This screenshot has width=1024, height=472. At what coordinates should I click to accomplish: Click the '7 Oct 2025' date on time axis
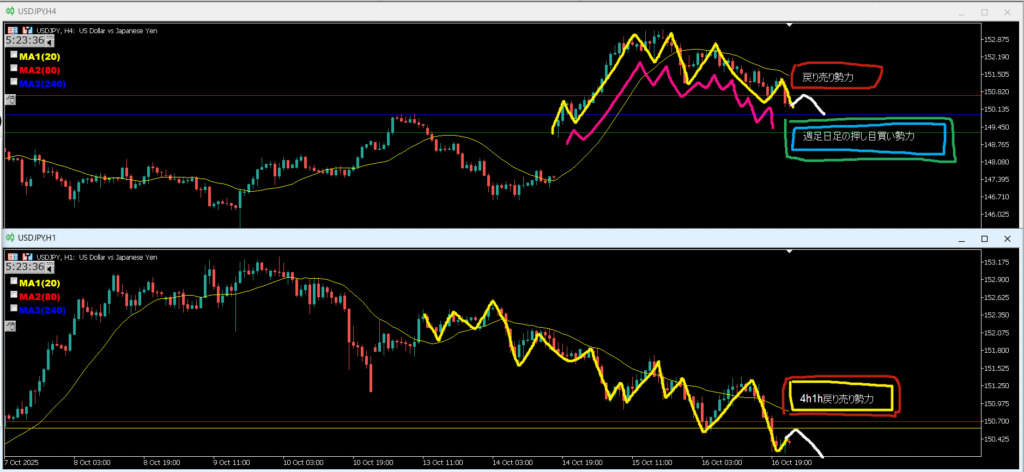point(22,462)
